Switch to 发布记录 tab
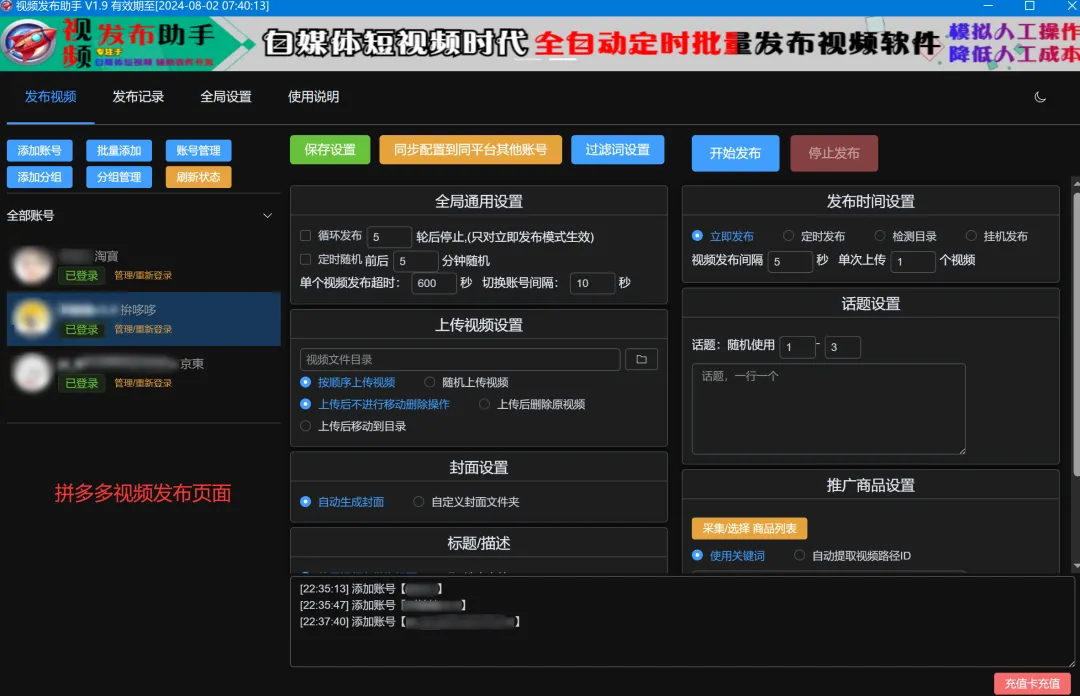 [x=138, y=97]
